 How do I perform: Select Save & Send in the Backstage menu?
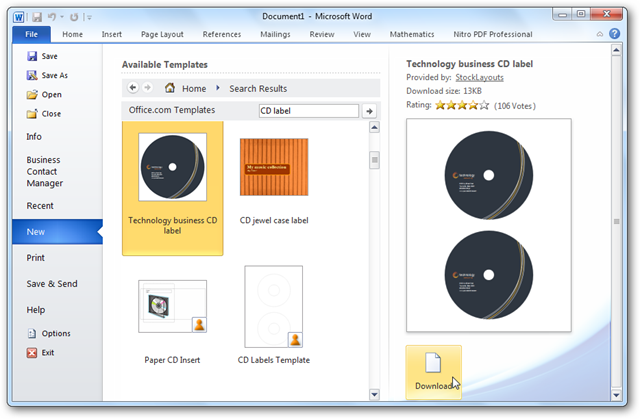click(52, 284)
